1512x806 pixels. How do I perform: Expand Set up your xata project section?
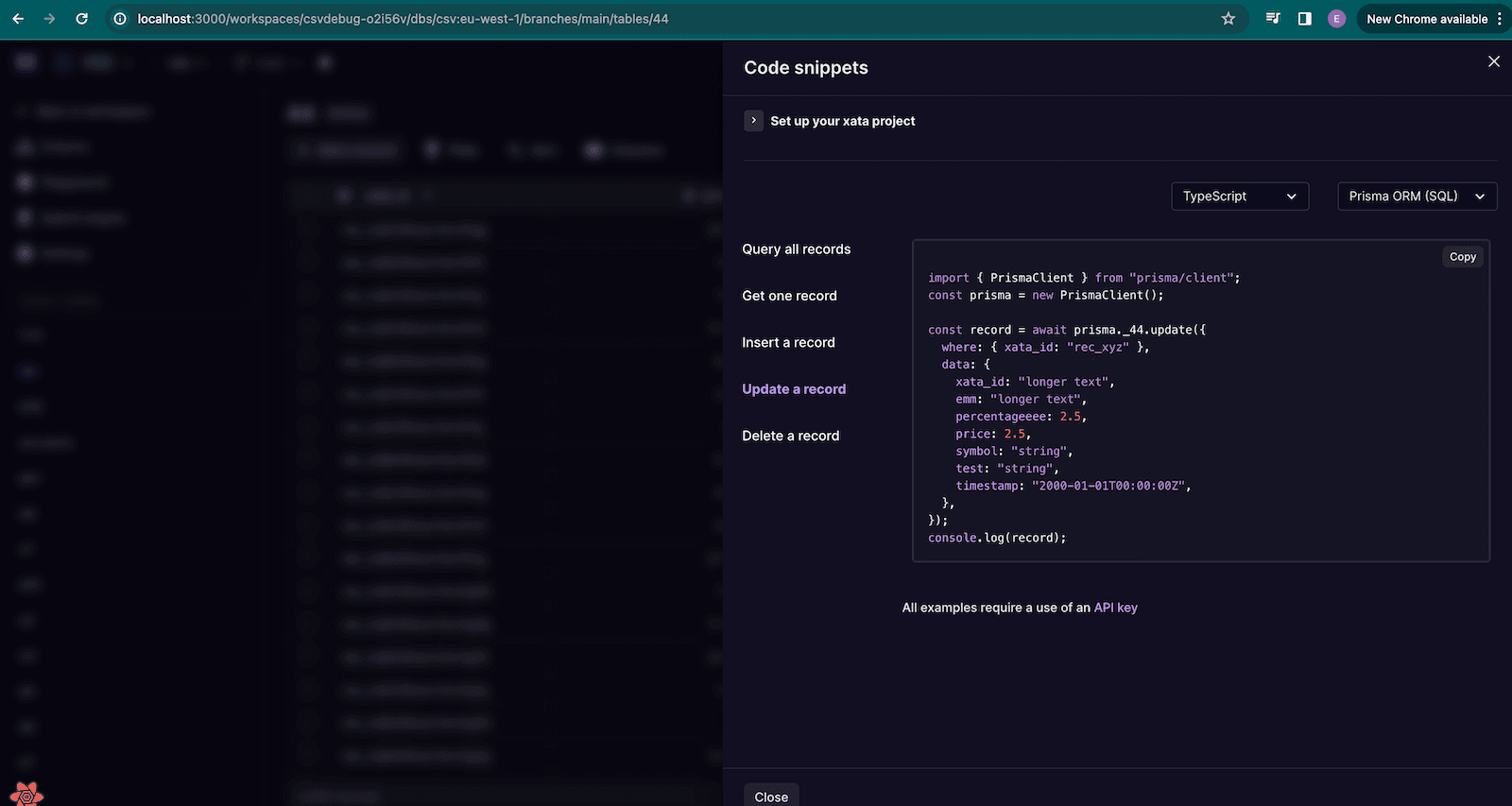[753, 121]
